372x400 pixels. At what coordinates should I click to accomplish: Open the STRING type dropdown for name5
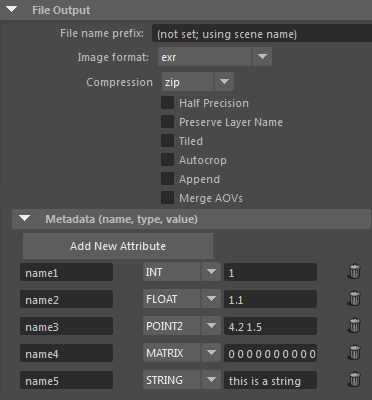[182, 380]
